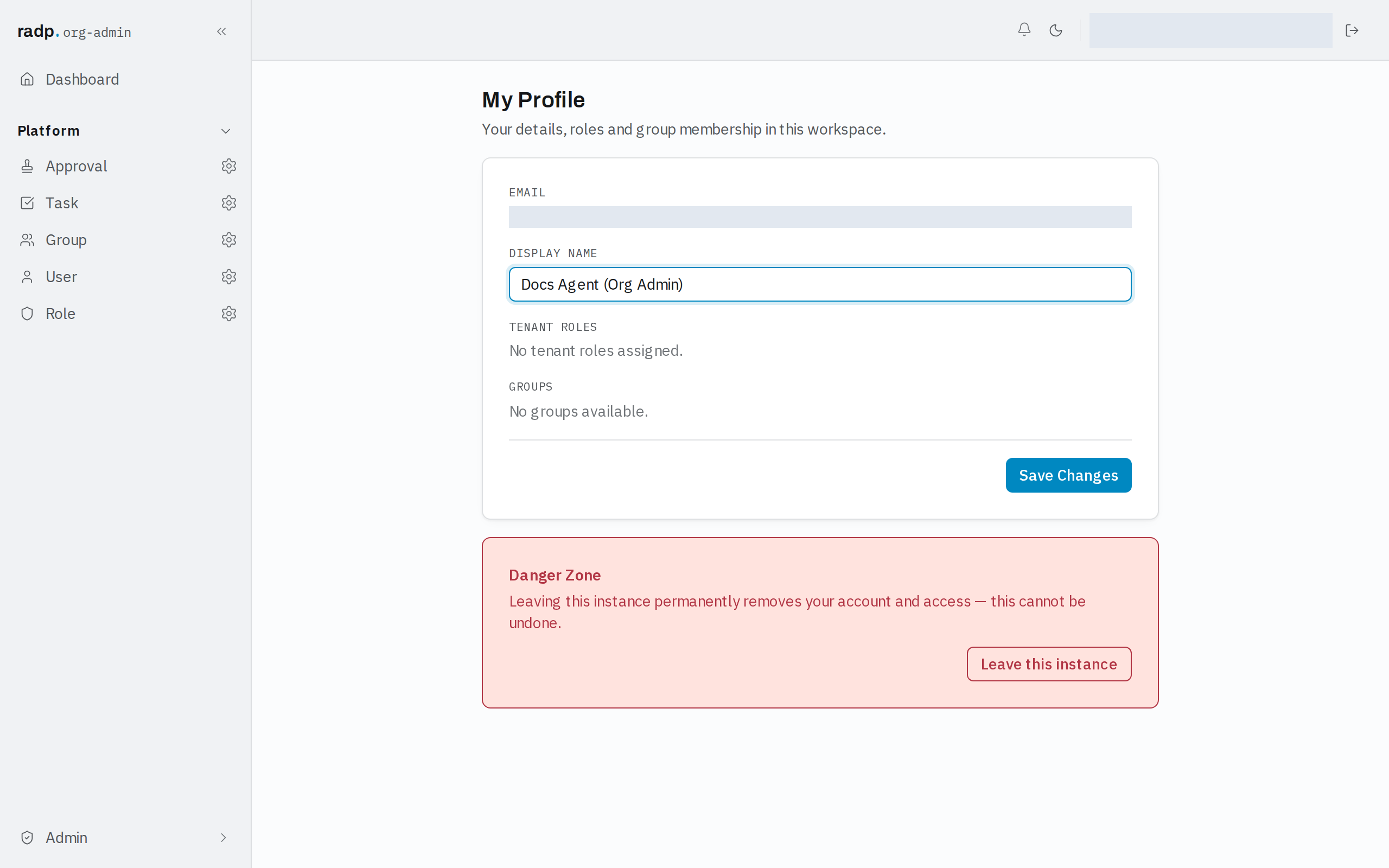Open Task settings gear

(x=228, y=203)
